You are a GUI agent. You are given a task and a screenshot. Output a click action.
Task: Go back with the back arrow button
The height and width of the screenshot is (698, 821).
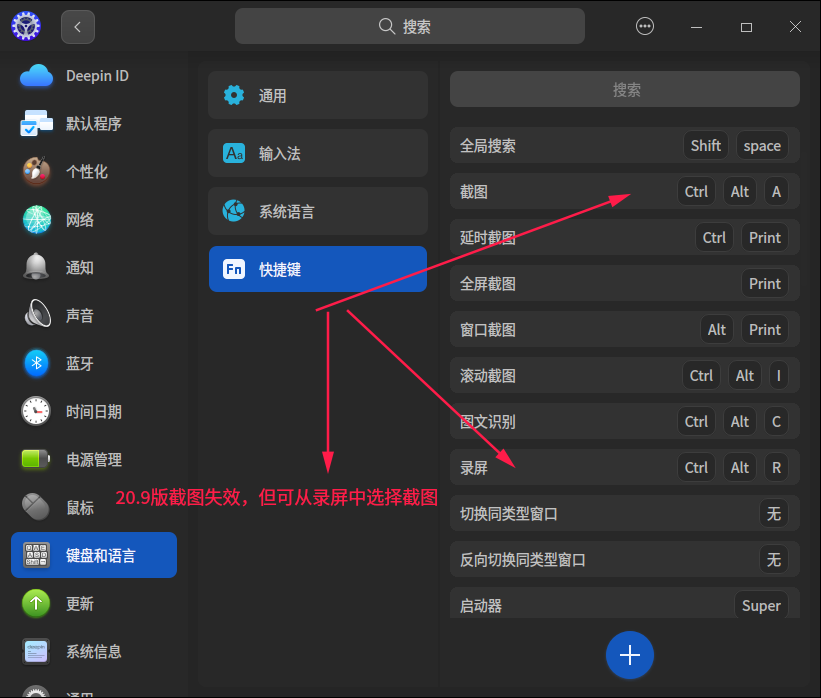click(77, 27)
